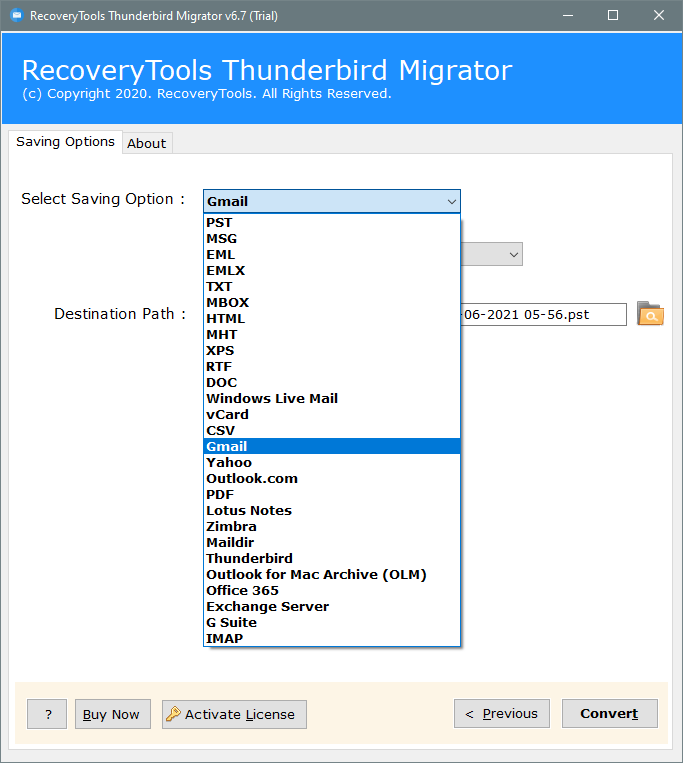Image resolution: width=683 pixels, height=763 pixels.
Task: Select EML format option
Action: point(332,254)
